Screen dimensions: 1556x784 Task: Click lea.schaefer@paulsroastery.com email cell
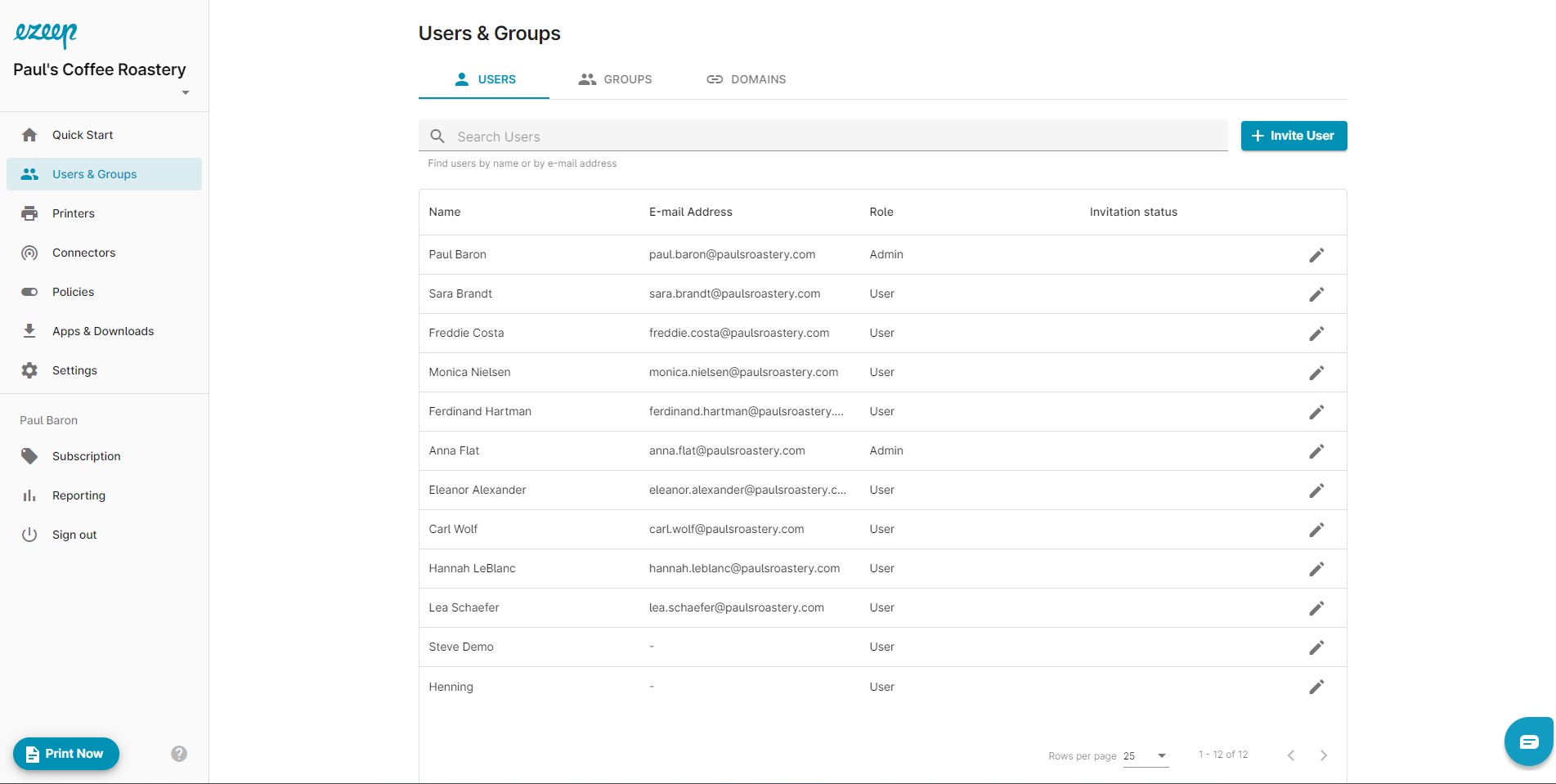coord(737,607)
